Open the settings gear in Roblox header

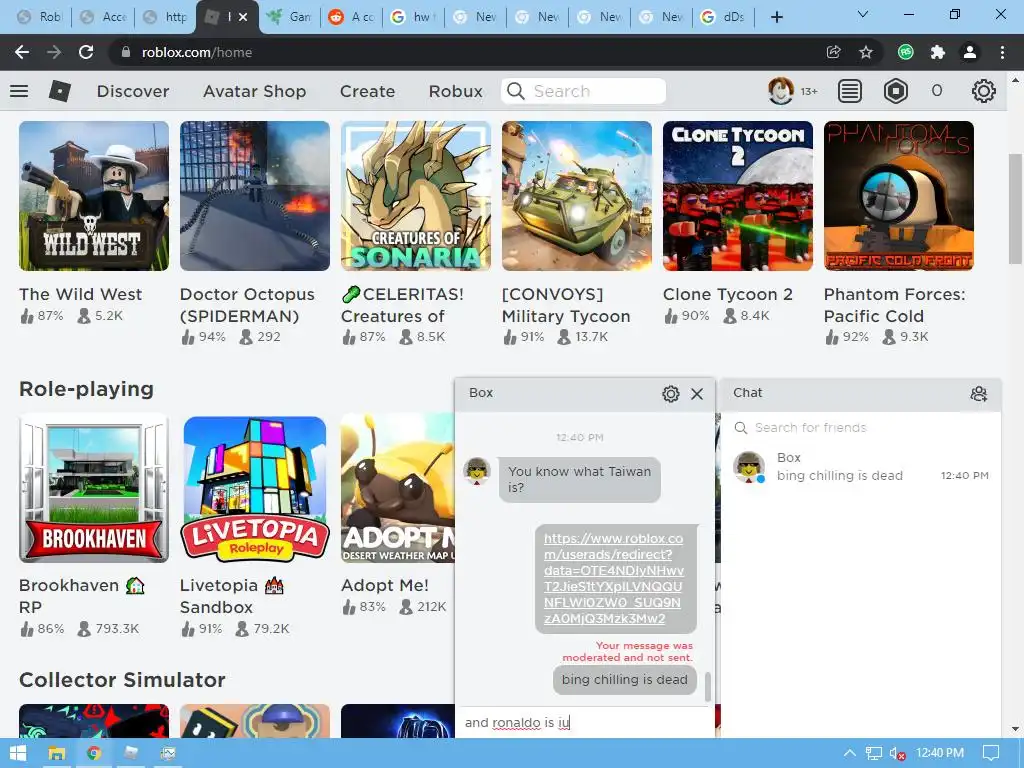click(983, 91)
